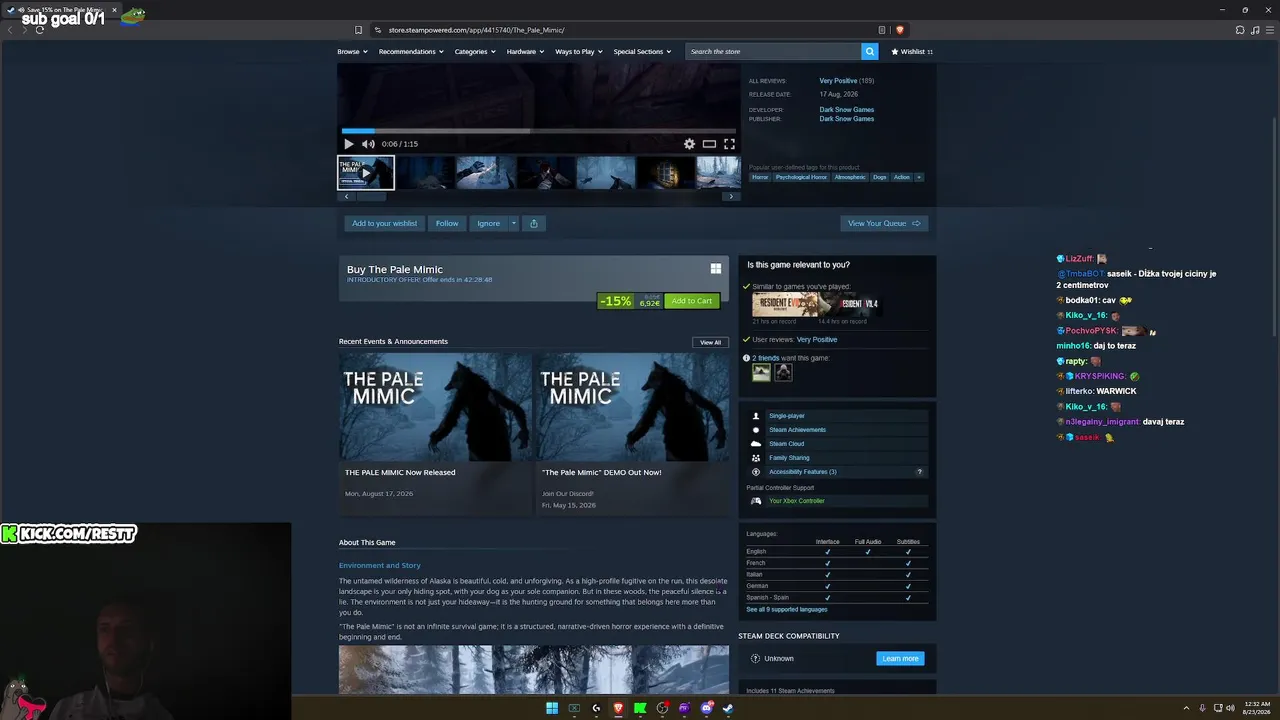Click the Action tag
The width and height of the screenshot is (1280, 720).
pos(902,177)
